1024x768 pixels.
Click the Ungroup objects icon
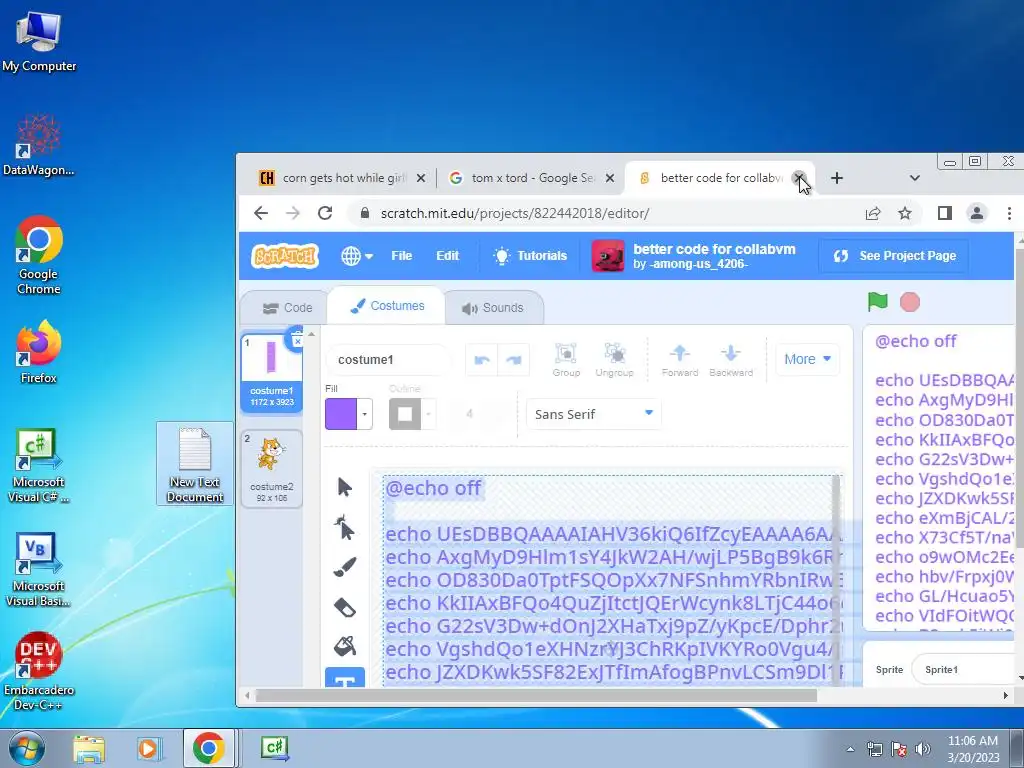pyautogui.click(x=615, y=360)
